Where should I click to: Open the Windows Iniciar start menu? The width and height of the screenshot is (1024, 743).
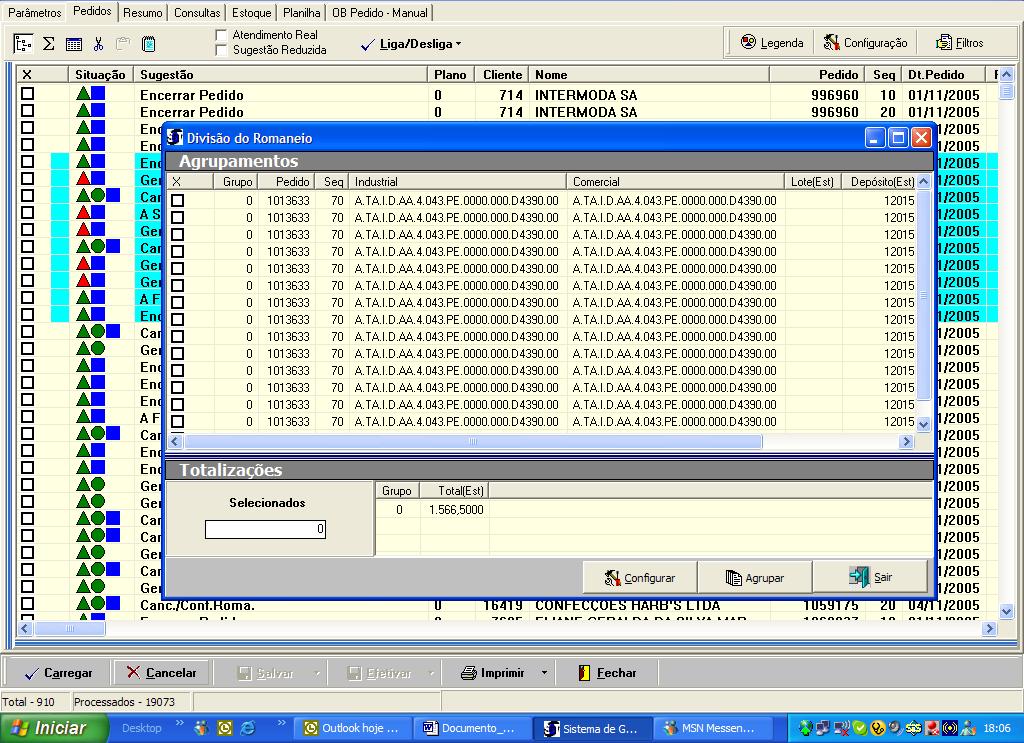[53, 728]
